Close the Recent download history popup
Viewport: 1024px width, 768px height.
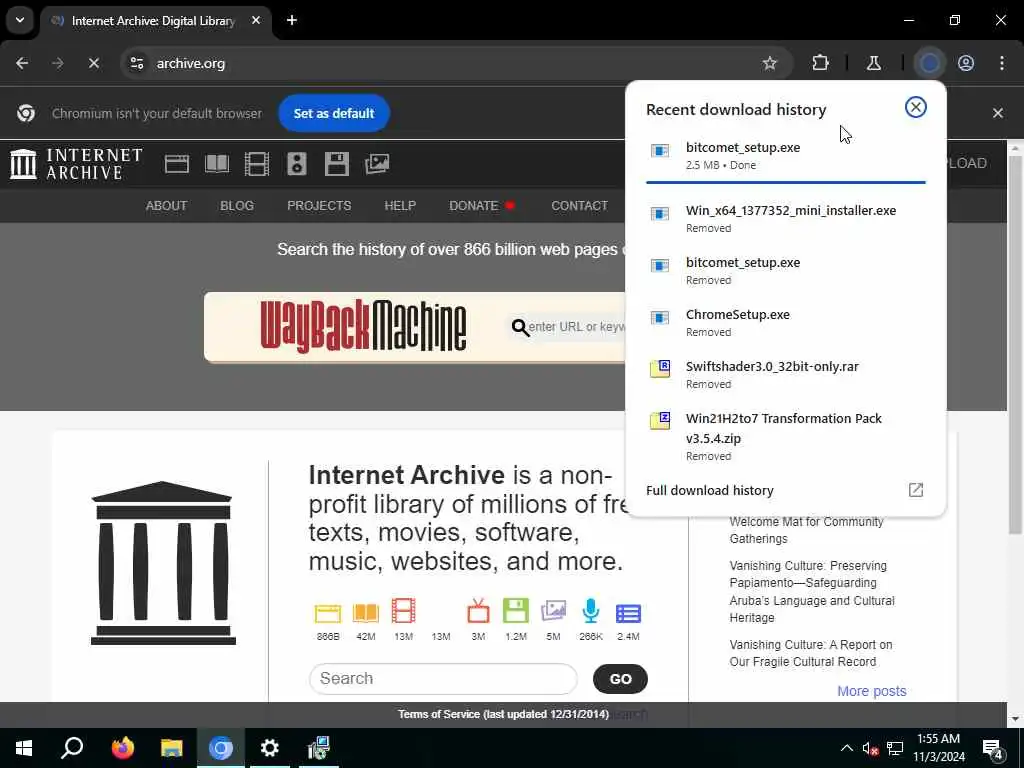coord(916,107)
